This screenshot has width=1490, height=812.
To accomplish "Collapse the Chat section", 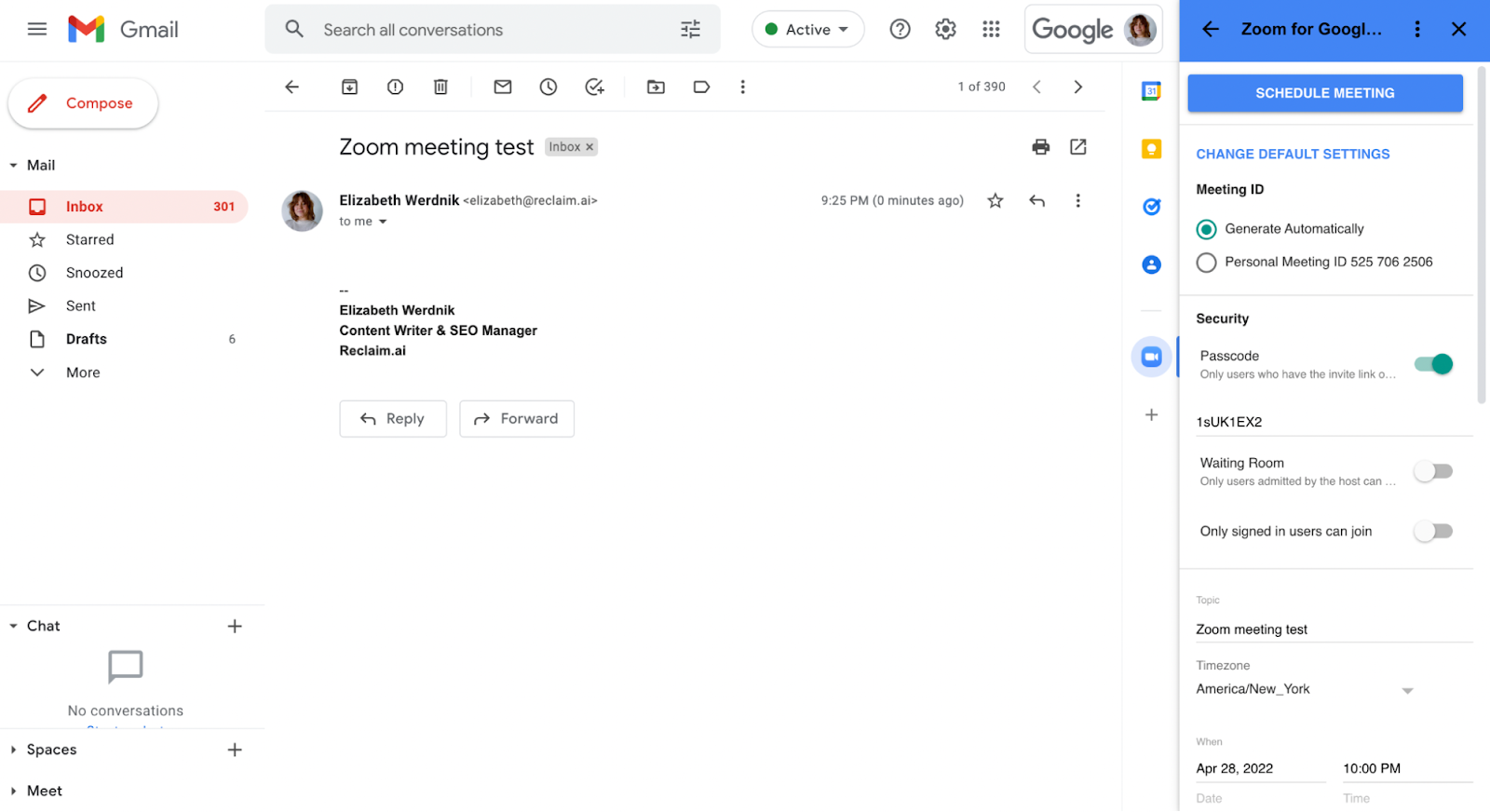I will click(13, 626).
